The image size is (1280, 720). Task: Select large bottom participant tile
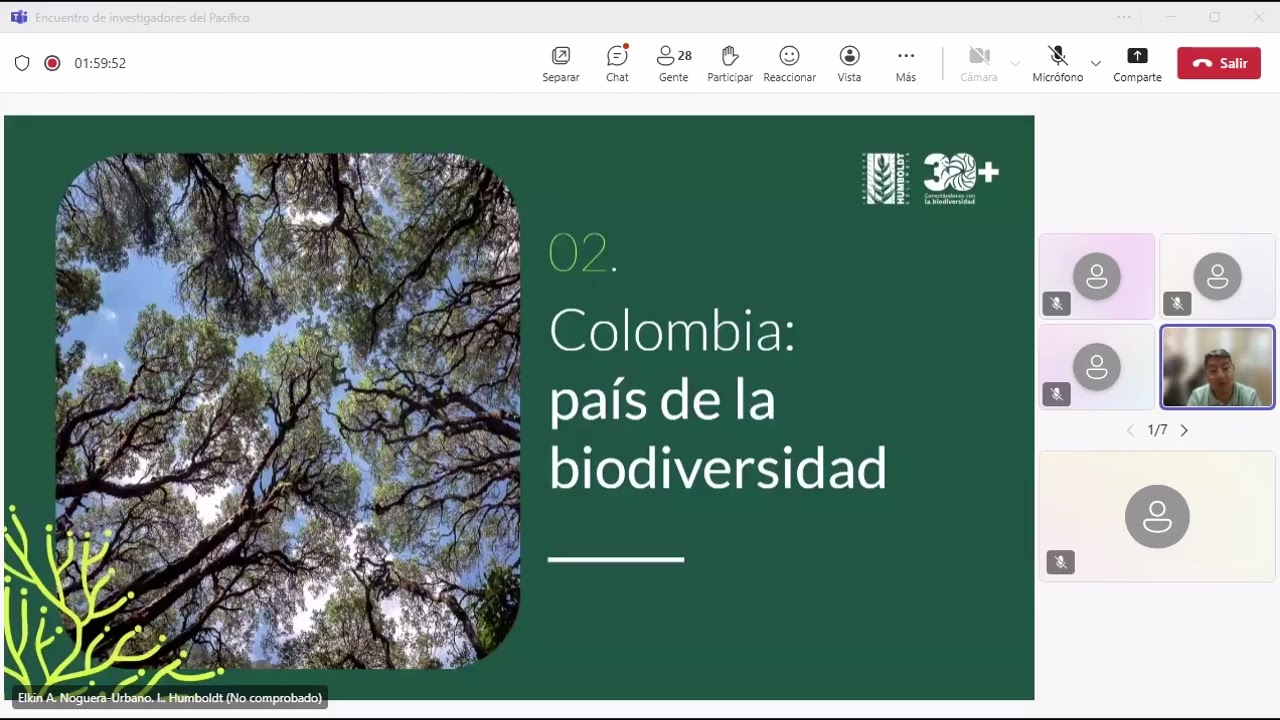pos(1157,516)
